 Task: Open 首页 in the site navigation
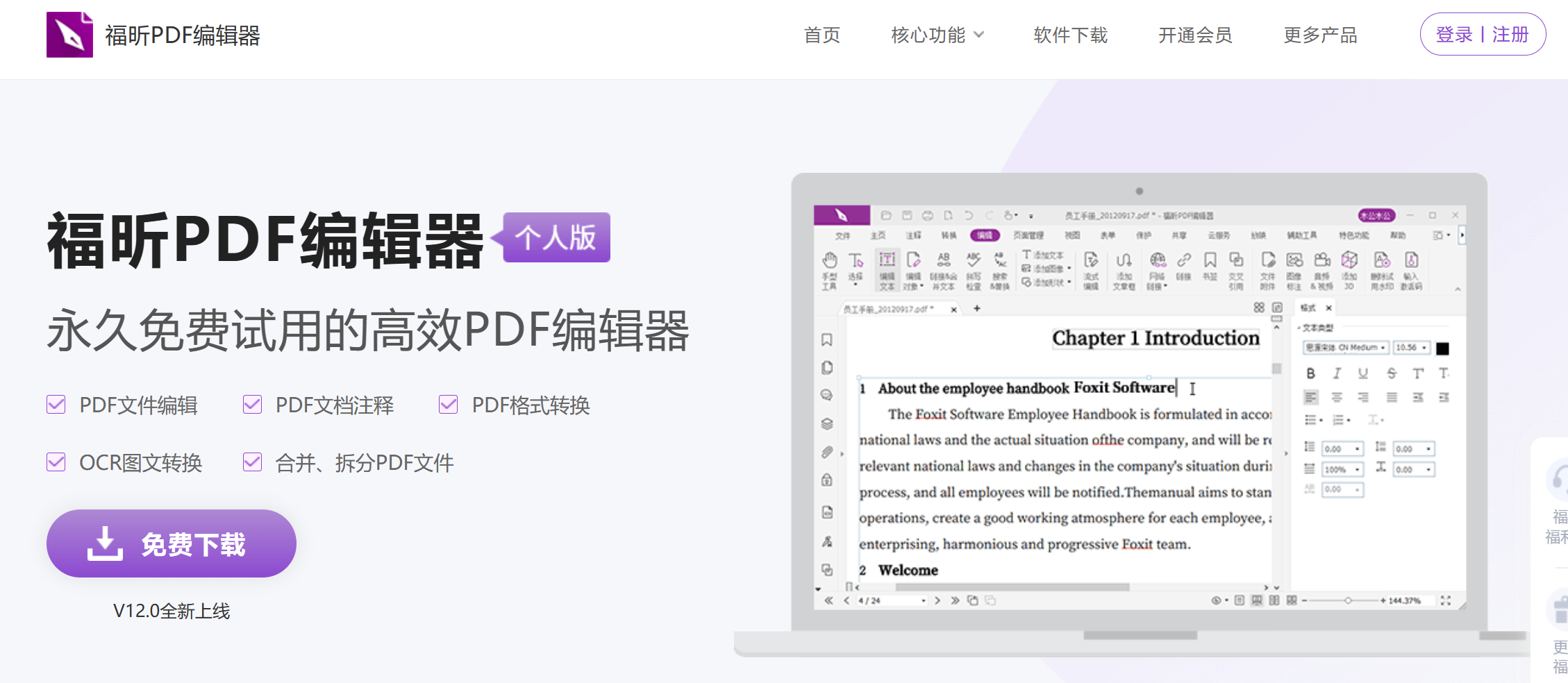[x=822, y=35]
